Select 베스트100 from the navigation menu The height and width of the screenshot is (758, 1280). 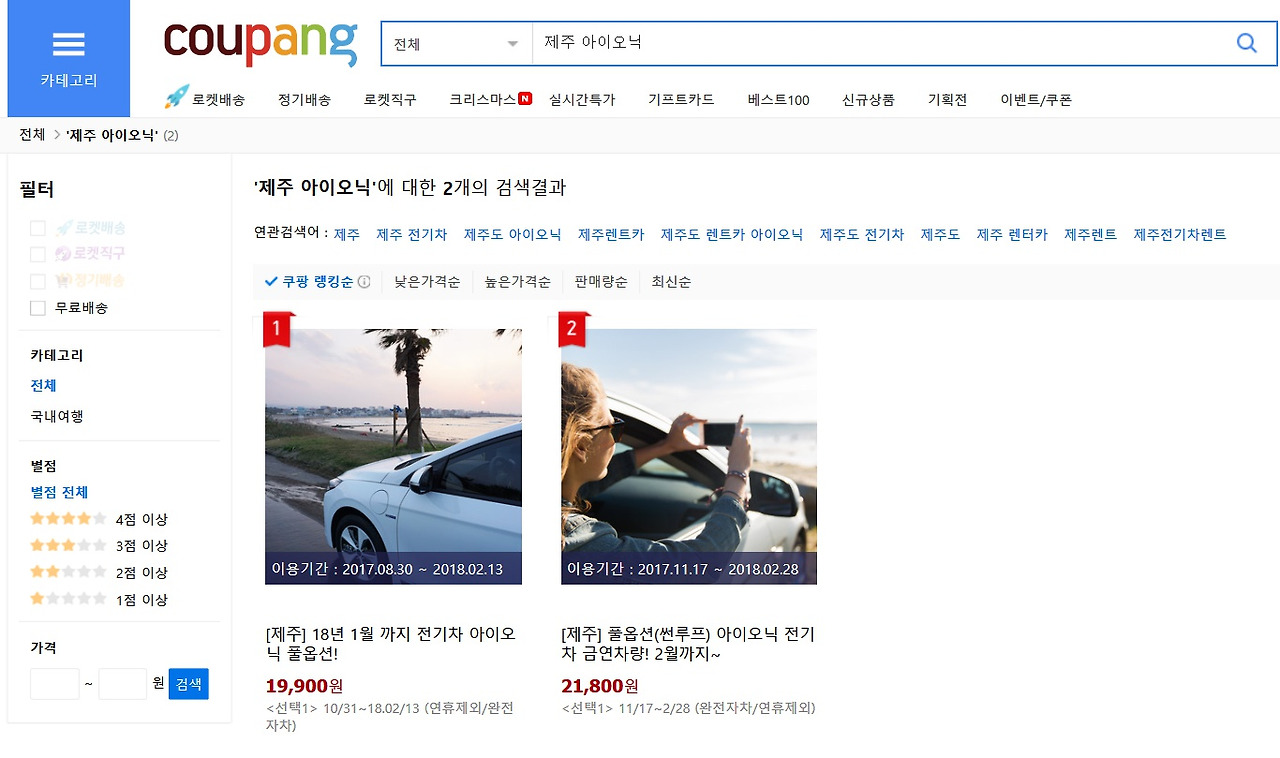pos(778,99)
